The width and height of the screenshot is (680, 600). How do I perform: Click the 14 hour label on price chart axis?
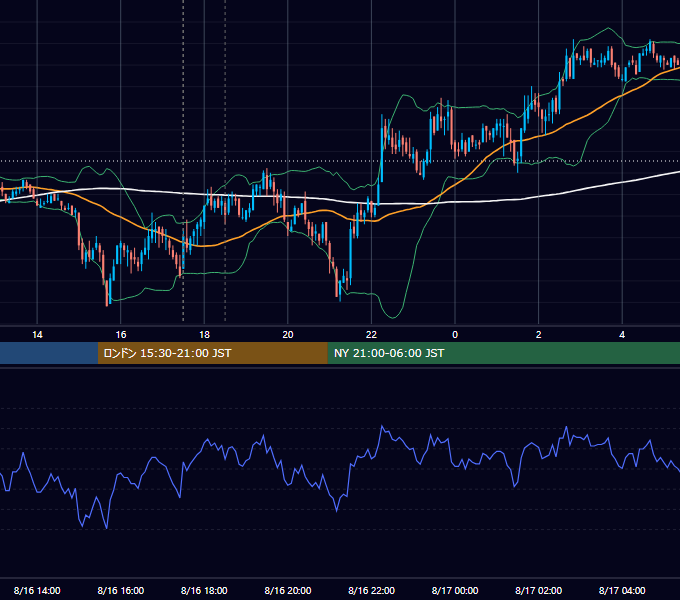pyautogui.click(x=37, y=335)
